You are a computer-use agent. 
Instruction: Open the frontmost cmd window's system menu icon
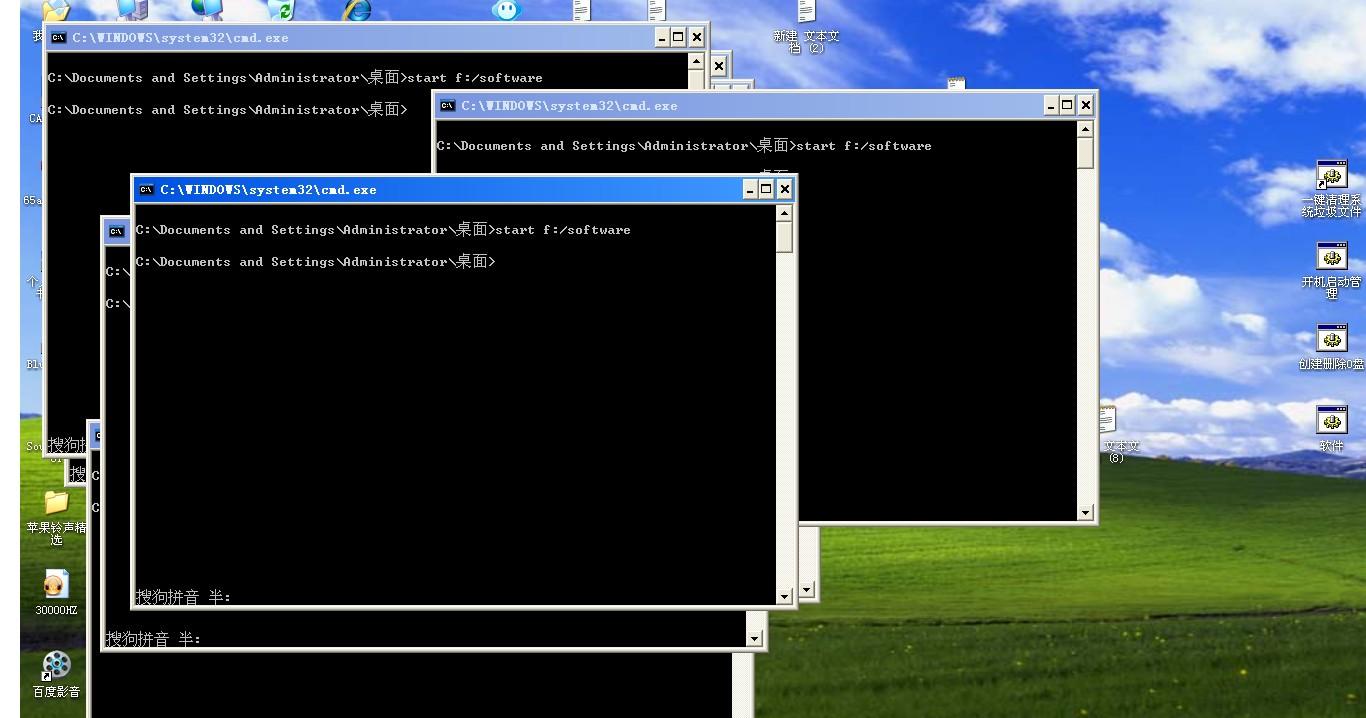click(x=147, y=190)
